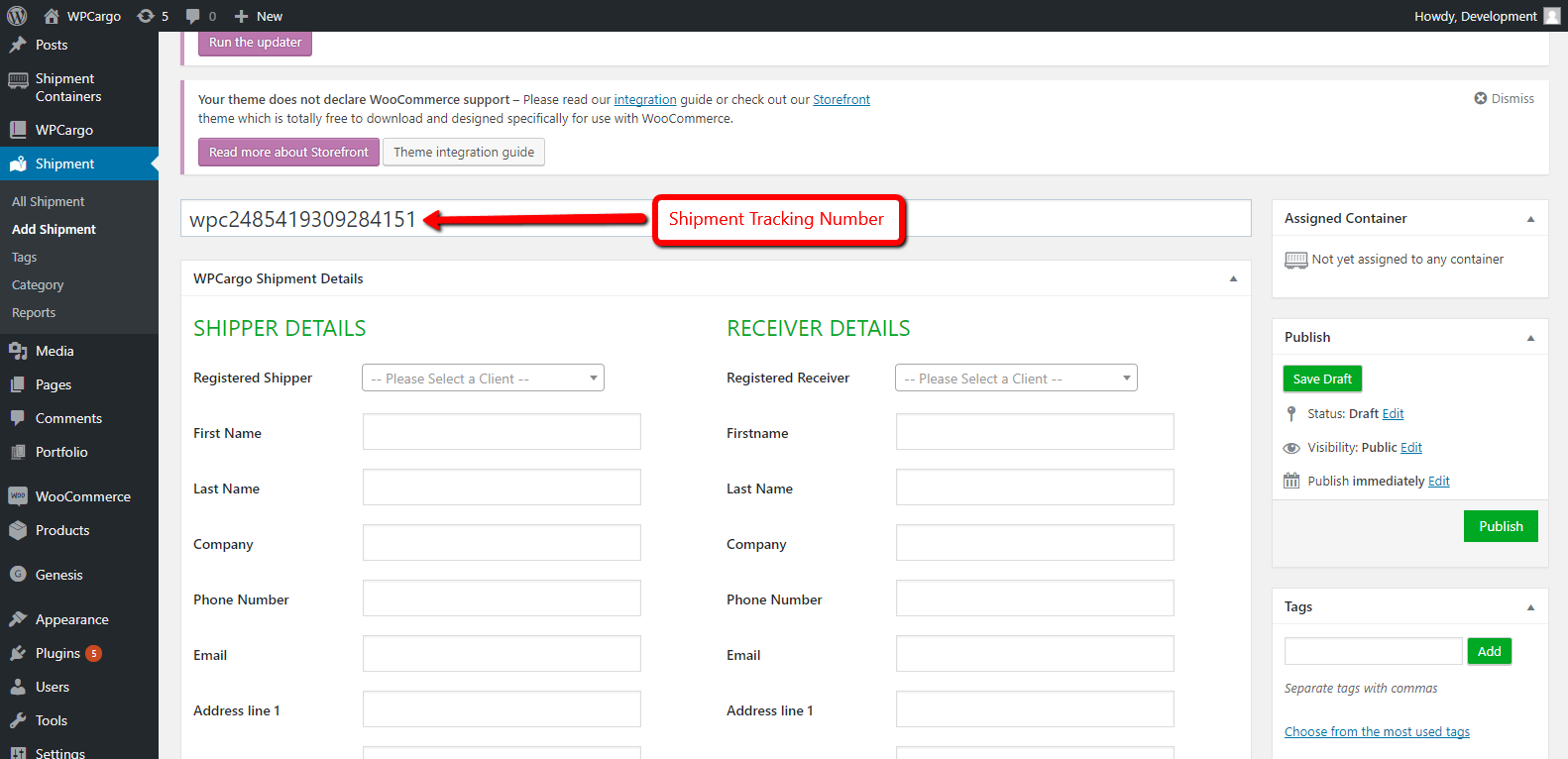Click the Shipment sidebar icon
Image resolution: width=1568 pixels, height=759 pixels.
click(18, 163)
